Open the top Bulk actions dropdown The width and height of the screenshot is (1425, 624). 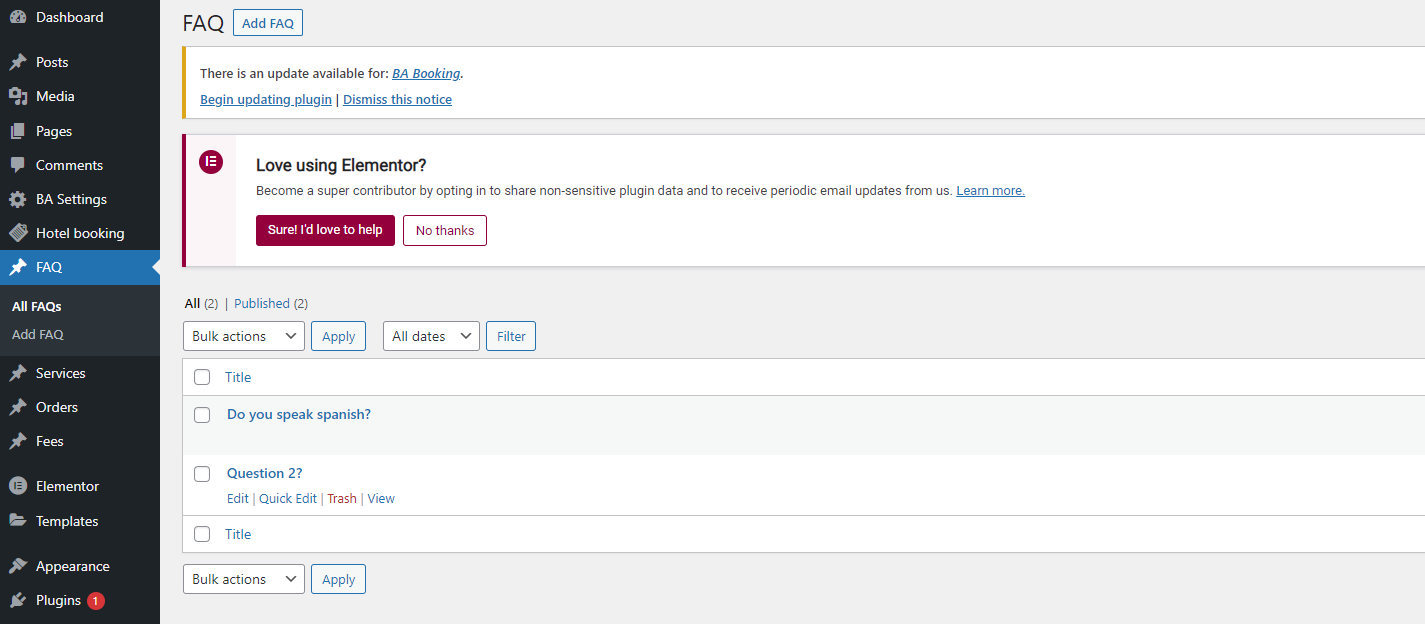pos(244,336)
